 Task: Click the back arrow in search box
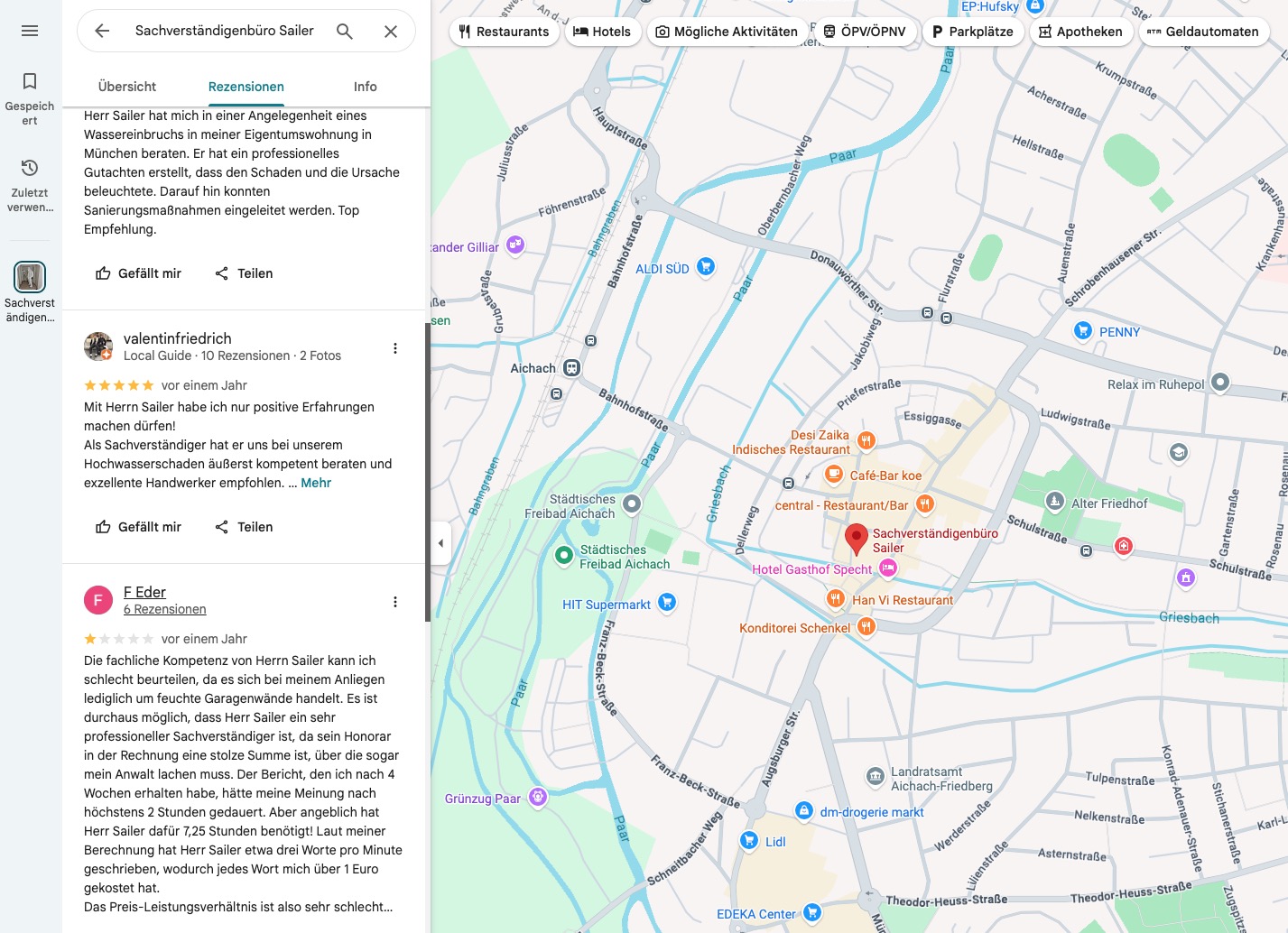click(102, 31)
